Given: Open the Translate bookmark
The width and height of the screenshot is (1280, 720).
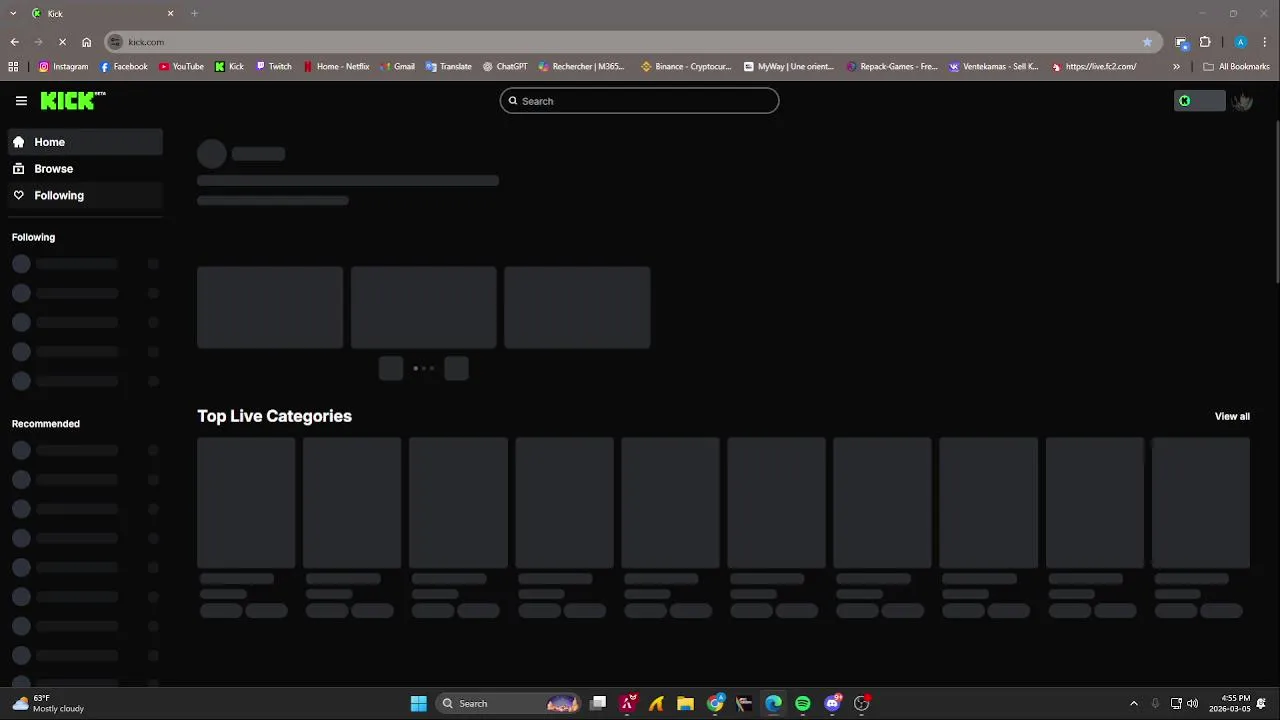Looking at the screenshot, I should coord(449,67).
